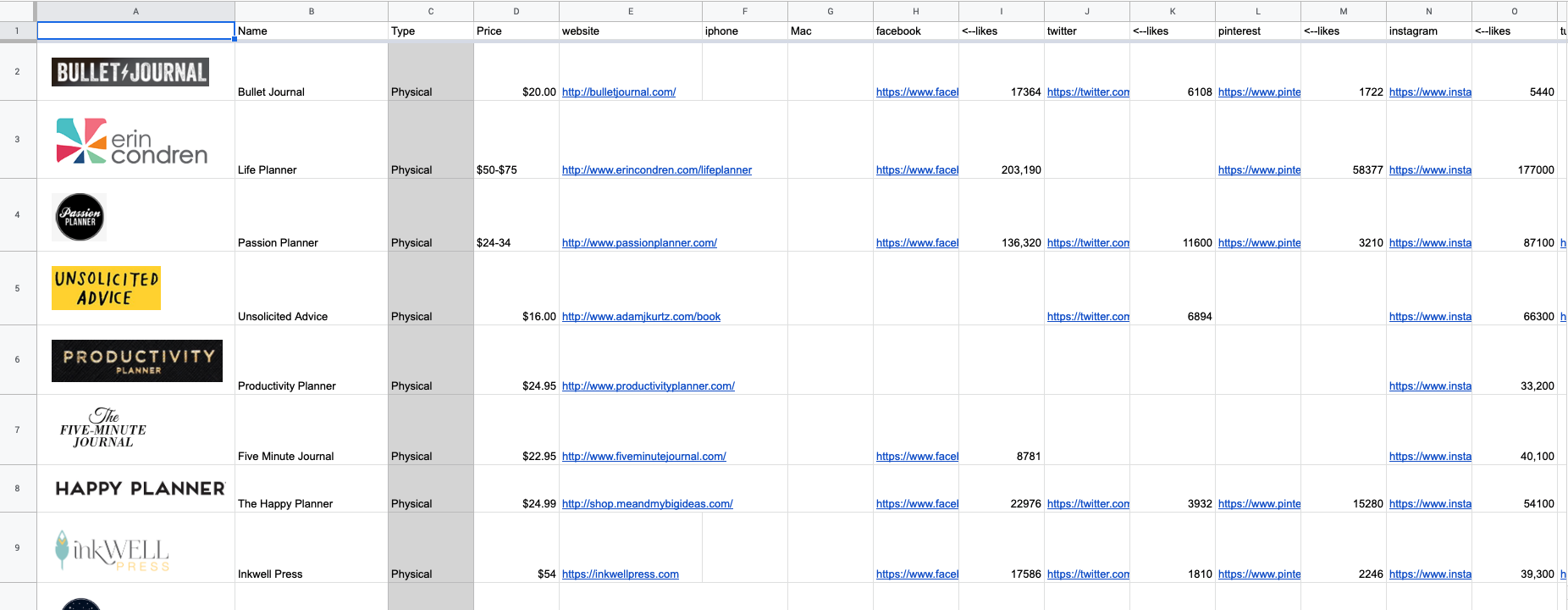Select column B header
This screenshot has height=610, width=1568.
(312, 11)
